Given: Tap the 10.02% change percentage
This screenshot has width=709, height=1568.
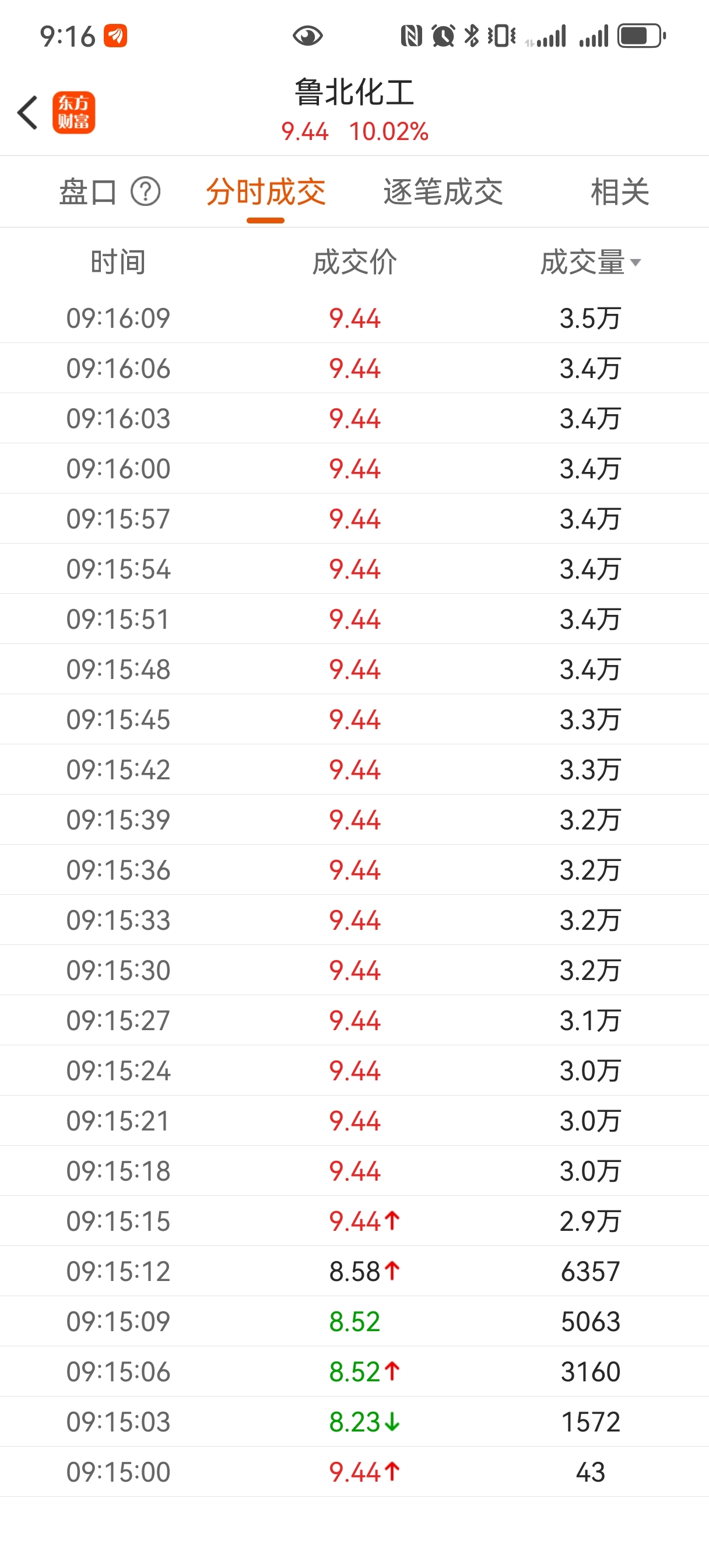Looking at the screenshot, I should pyautogui.click(x=389, y=131).
